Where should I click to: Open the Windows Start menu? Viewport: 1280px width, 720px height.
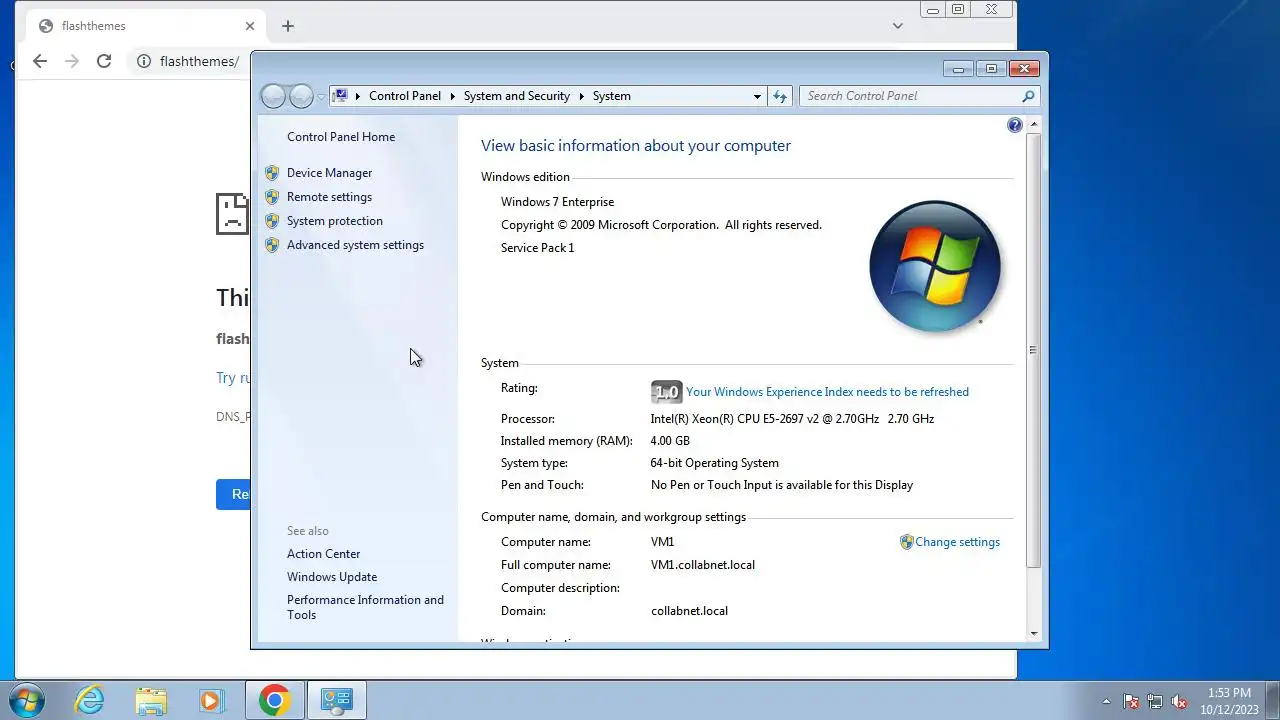27,699
